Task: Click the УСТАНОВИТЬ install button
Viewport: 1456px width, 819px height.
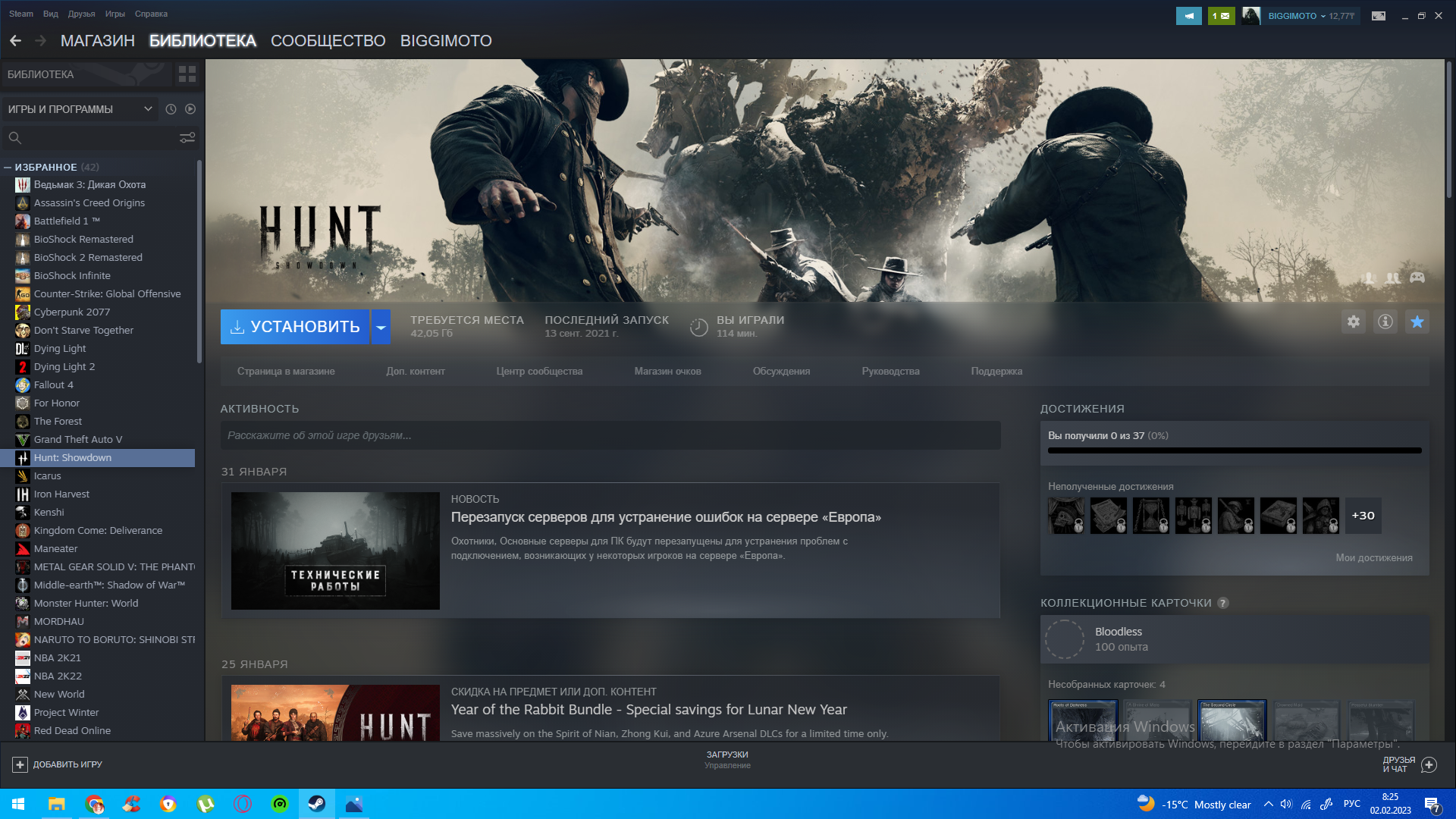Action: click(295, 327)
